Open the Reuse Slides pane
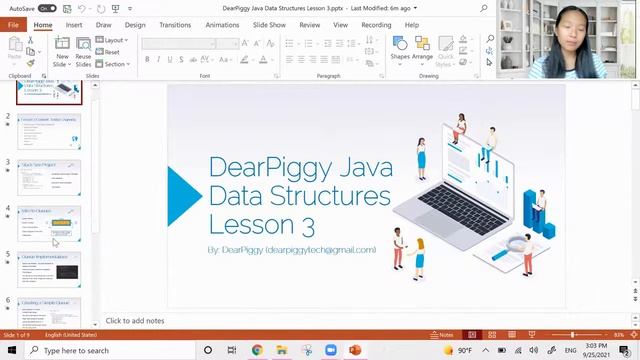 pos(83,51)
